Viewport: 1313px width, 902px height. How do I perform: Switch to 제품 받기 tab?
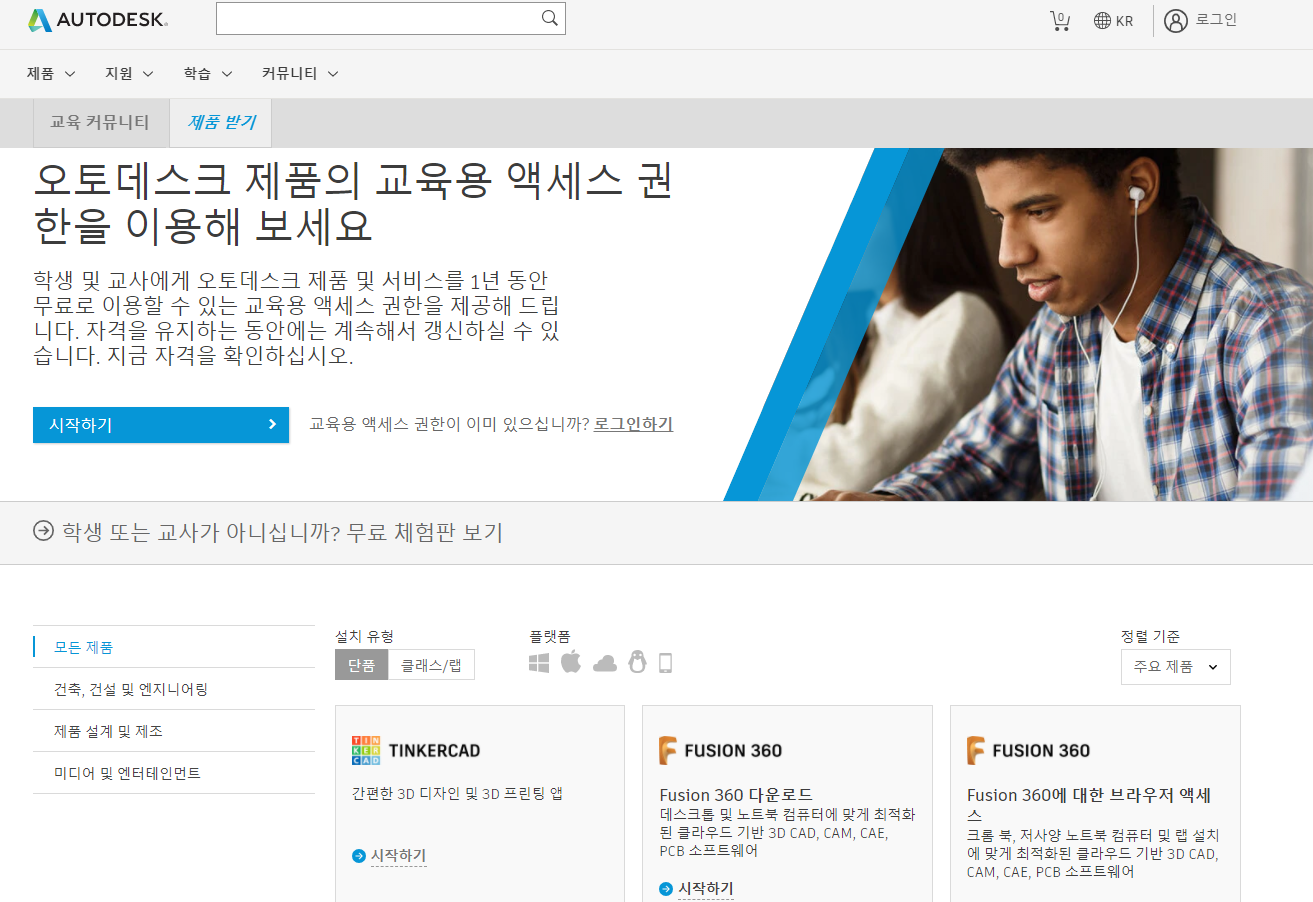click(220, 123)
